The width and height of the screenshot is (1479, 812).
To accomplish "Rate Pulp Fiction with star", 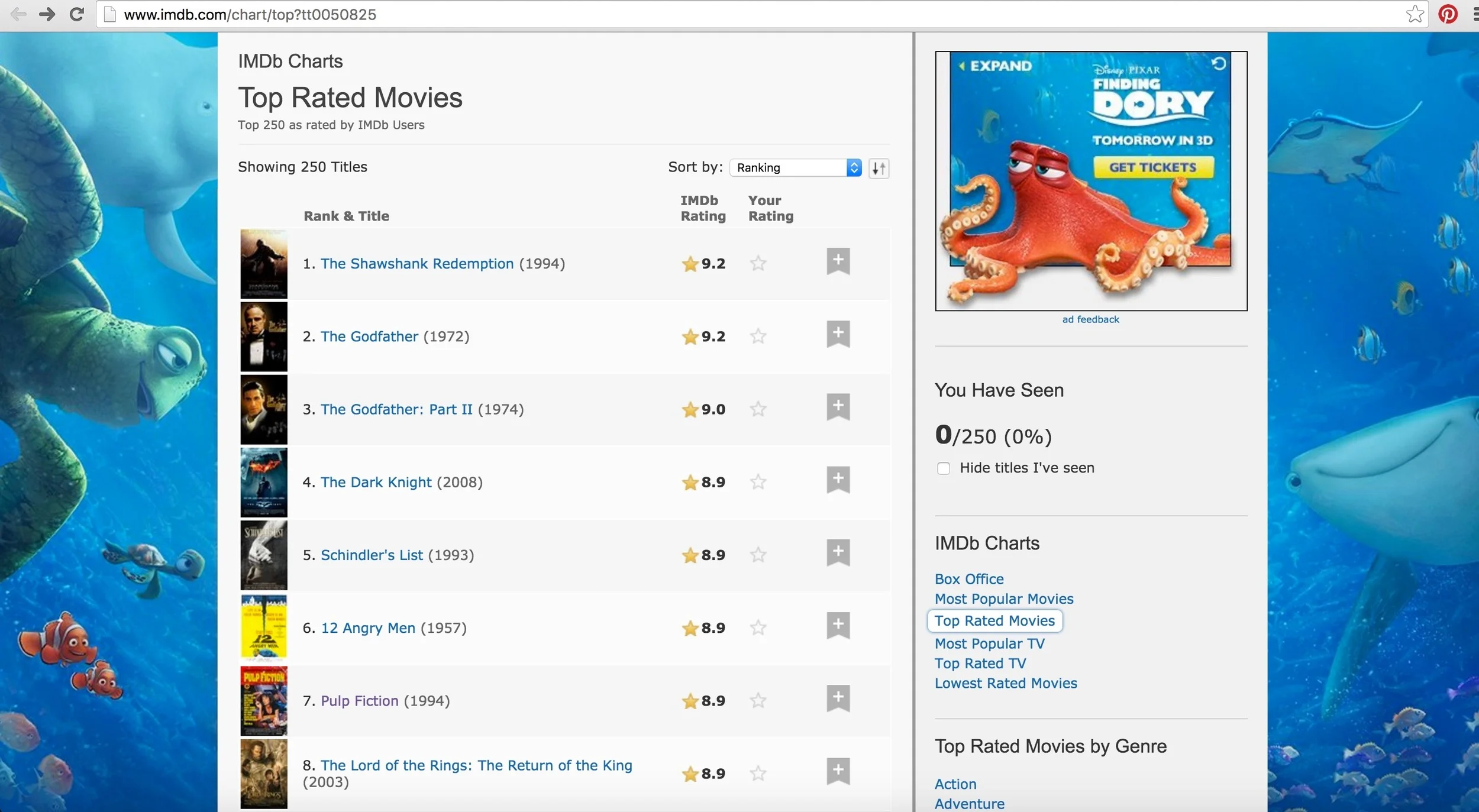I will click(x=758, y=701).
